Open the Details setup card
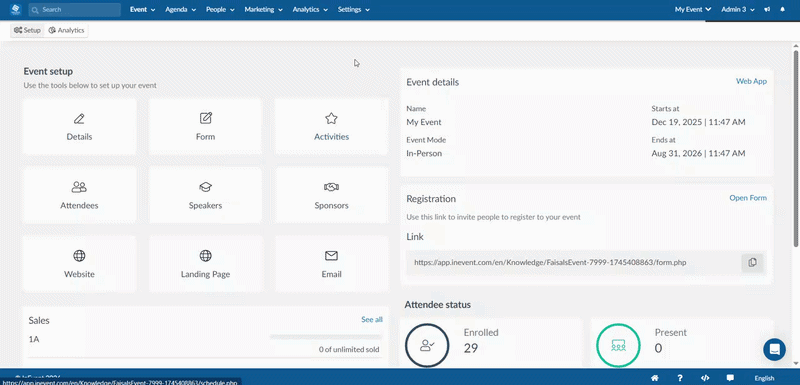Viewport: 800px width, 385px height. 79,127
